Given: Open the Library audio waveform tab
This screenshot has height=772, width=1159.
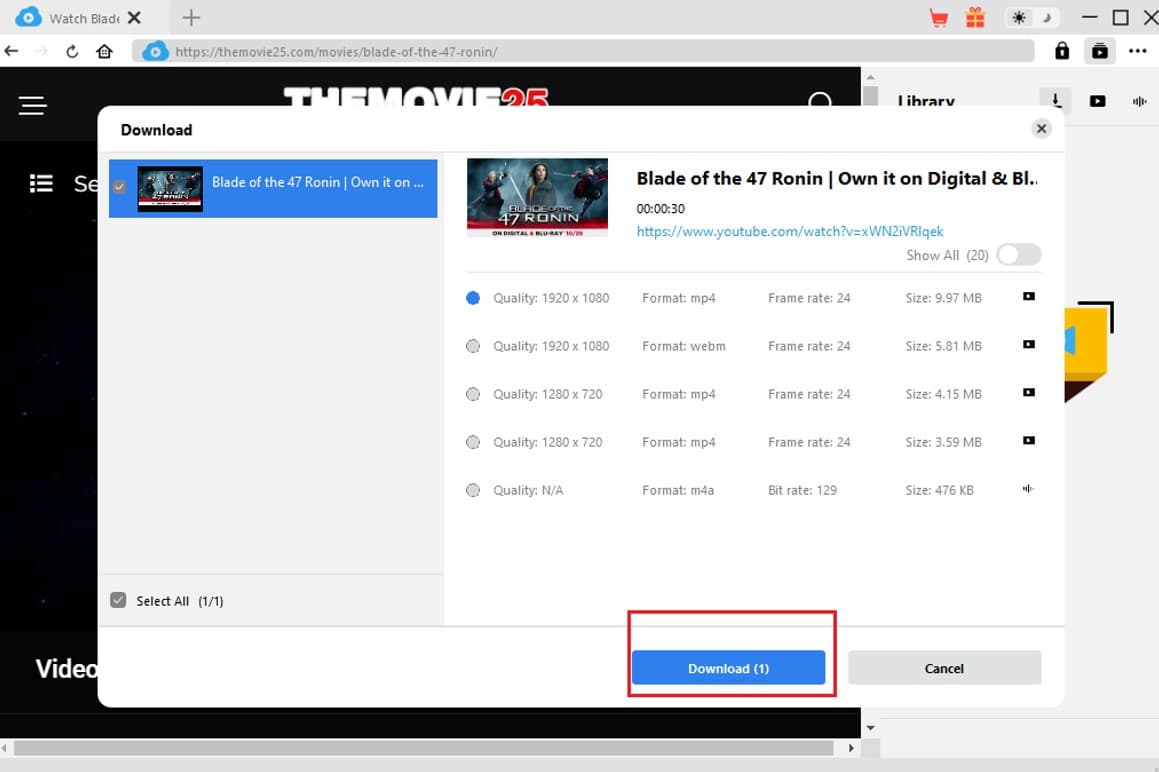Looking at the screenshot, I should pos(1138,101).
